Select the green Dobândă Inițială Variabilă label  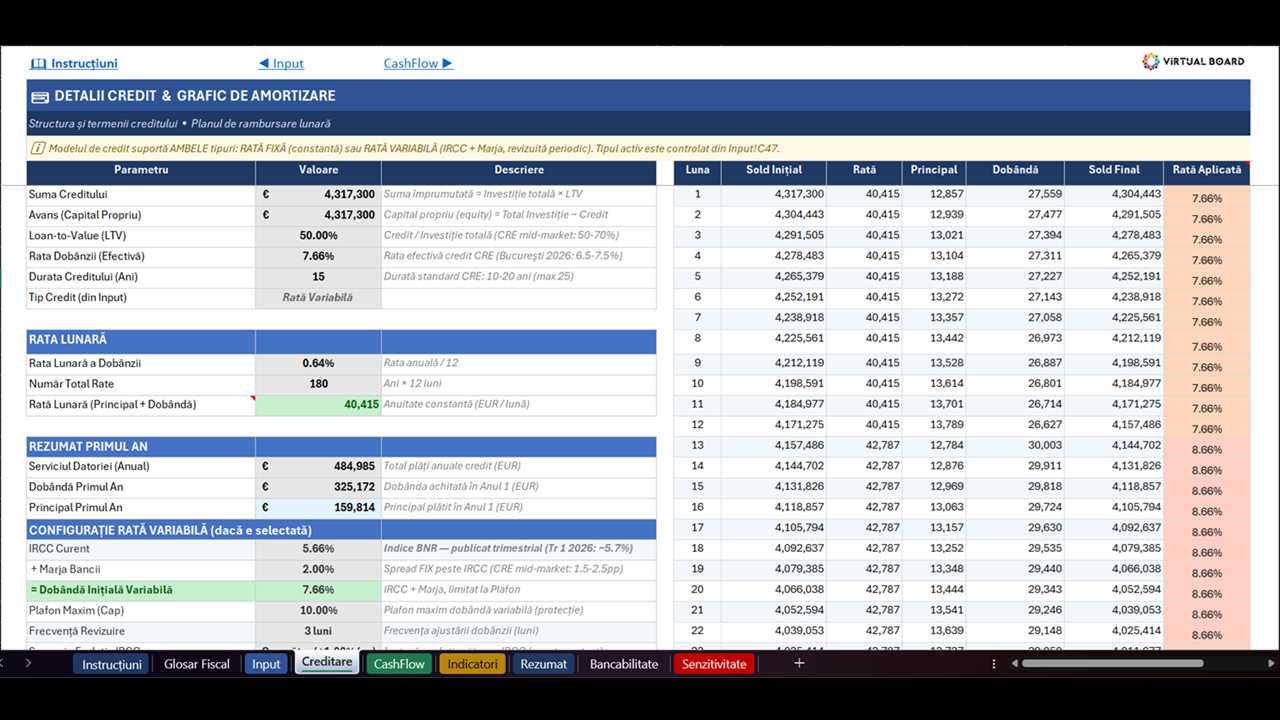tap(141, 590)
